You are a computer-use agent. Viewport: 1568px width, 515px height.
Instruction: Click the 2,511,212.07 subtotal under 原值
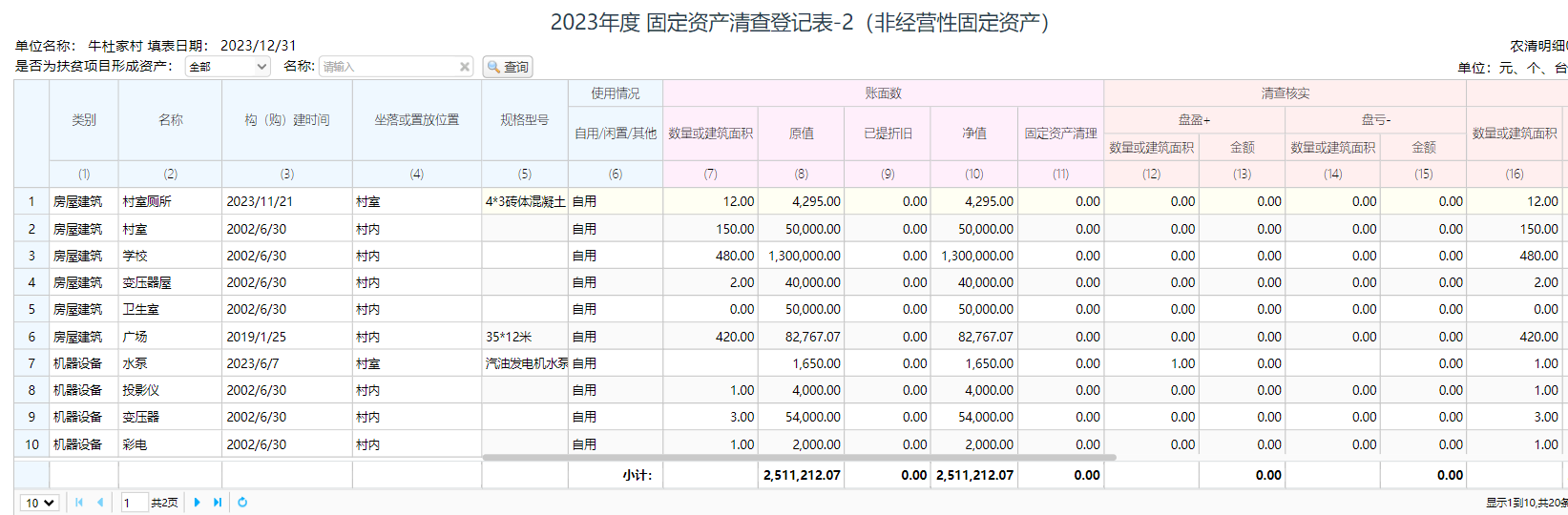(802, 475)
